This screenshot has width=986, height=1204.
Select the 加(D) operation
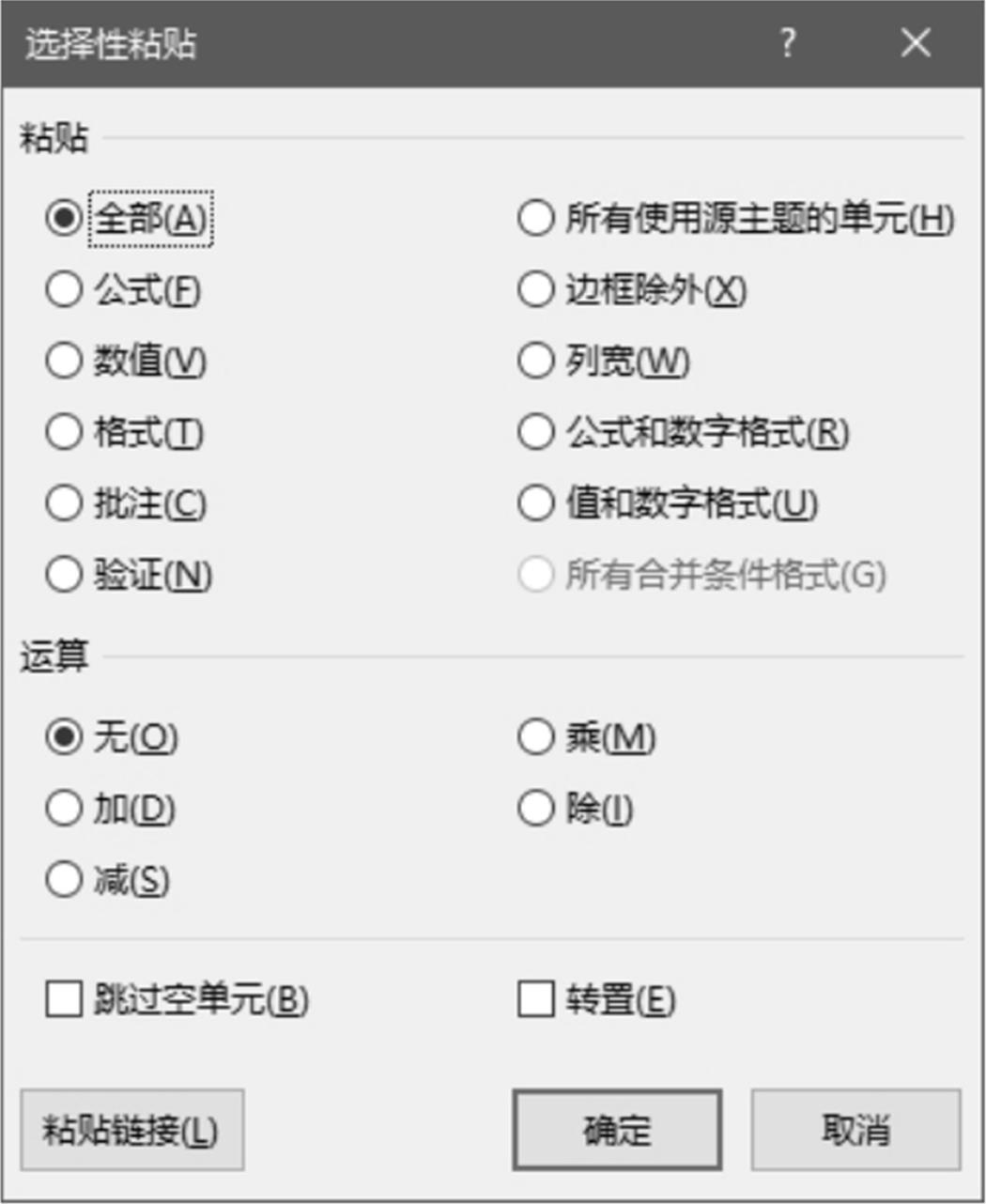pyautogui.click(x=64, y=808)
